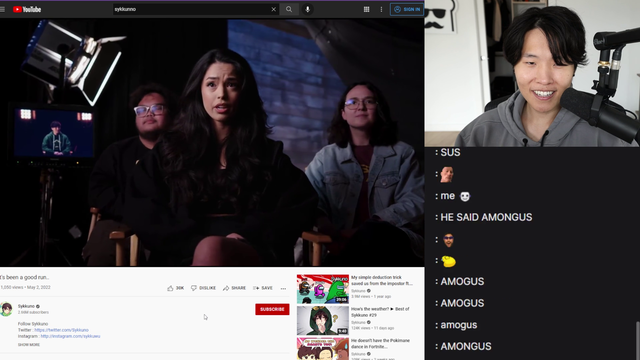Open Sykkuno channel avatar
Image resolution: width=640 pixels, height=360 pixels.
tap(6, 309)
